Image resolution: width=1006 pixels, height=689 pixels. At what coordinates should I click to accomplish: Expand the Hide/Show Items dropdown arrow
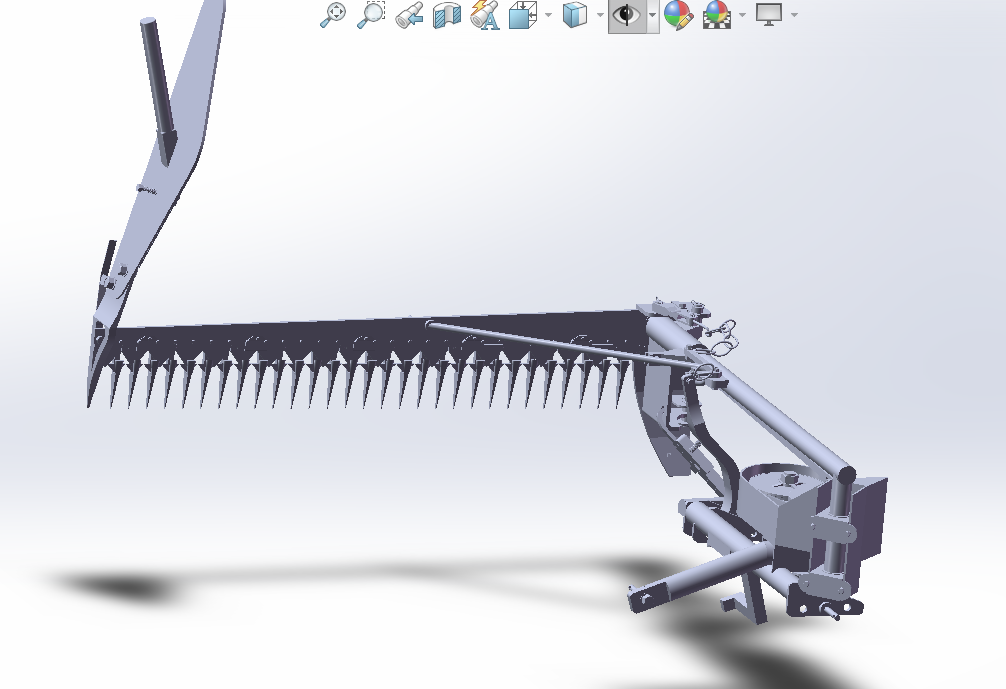(652, 15)
